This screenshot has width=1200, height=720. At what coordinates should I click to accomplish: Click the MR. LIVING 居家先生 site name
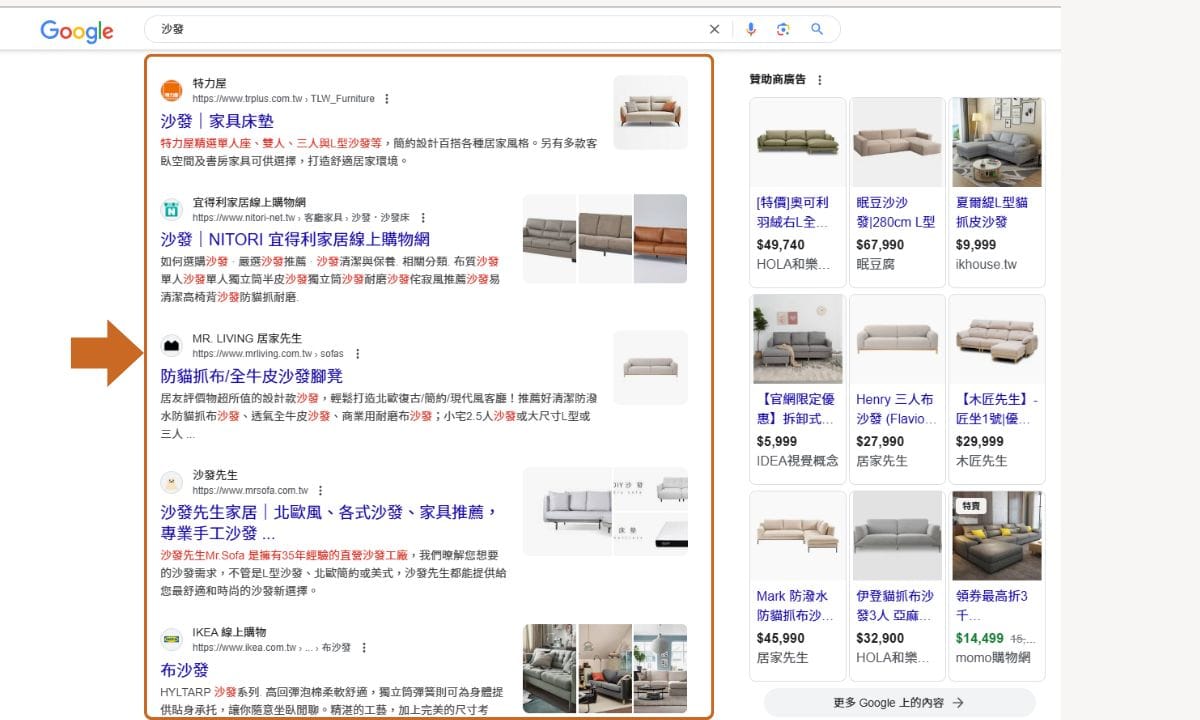[x=247, y=339]
